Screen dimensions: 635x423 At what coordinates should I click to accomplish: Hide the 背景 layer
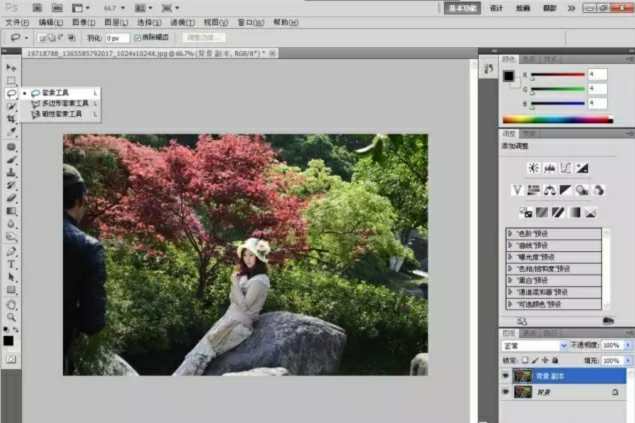pyautogui.click(x=505, y=392)
